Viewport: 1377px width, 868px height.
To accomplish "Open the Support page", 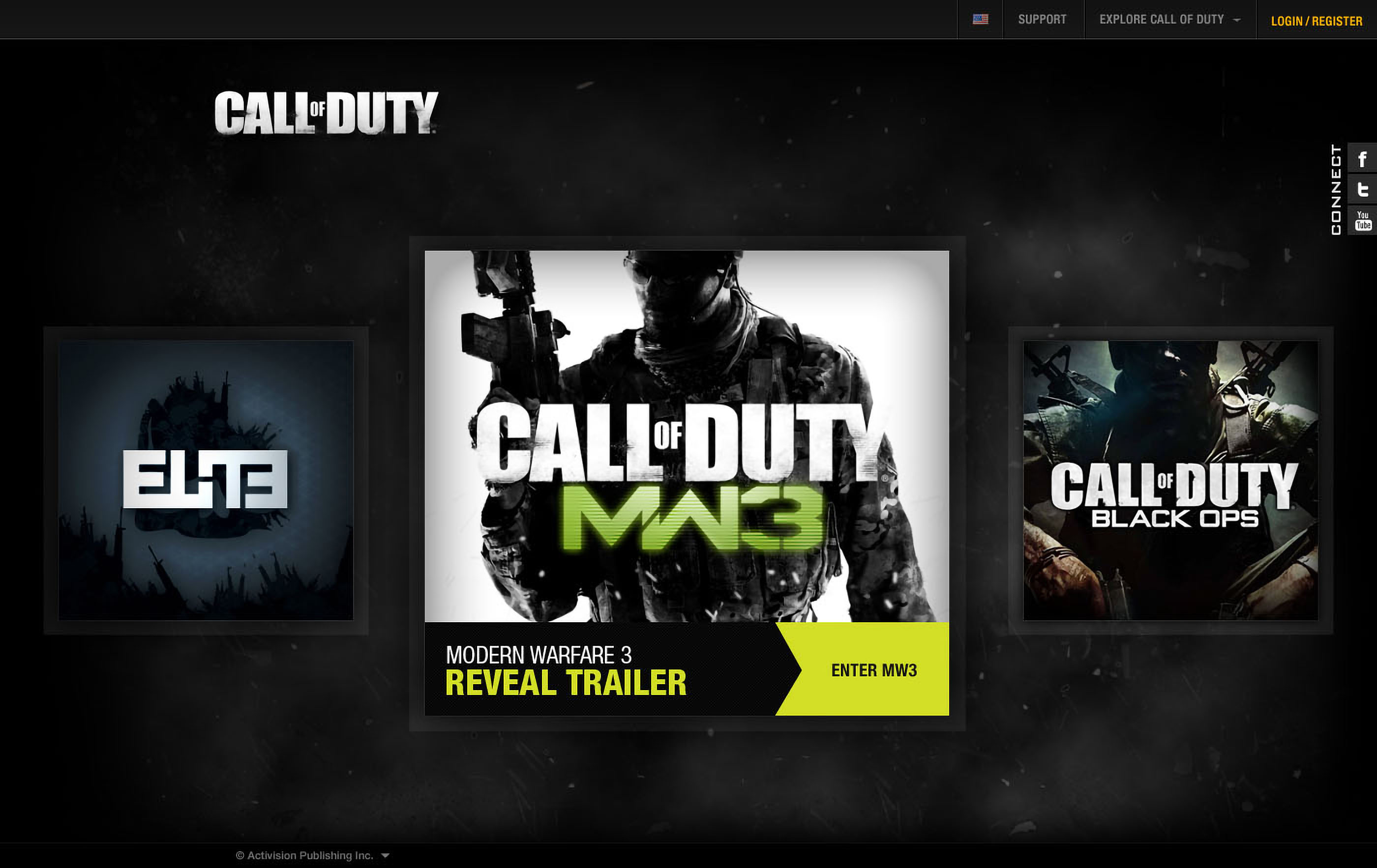I will point(1042,20).
